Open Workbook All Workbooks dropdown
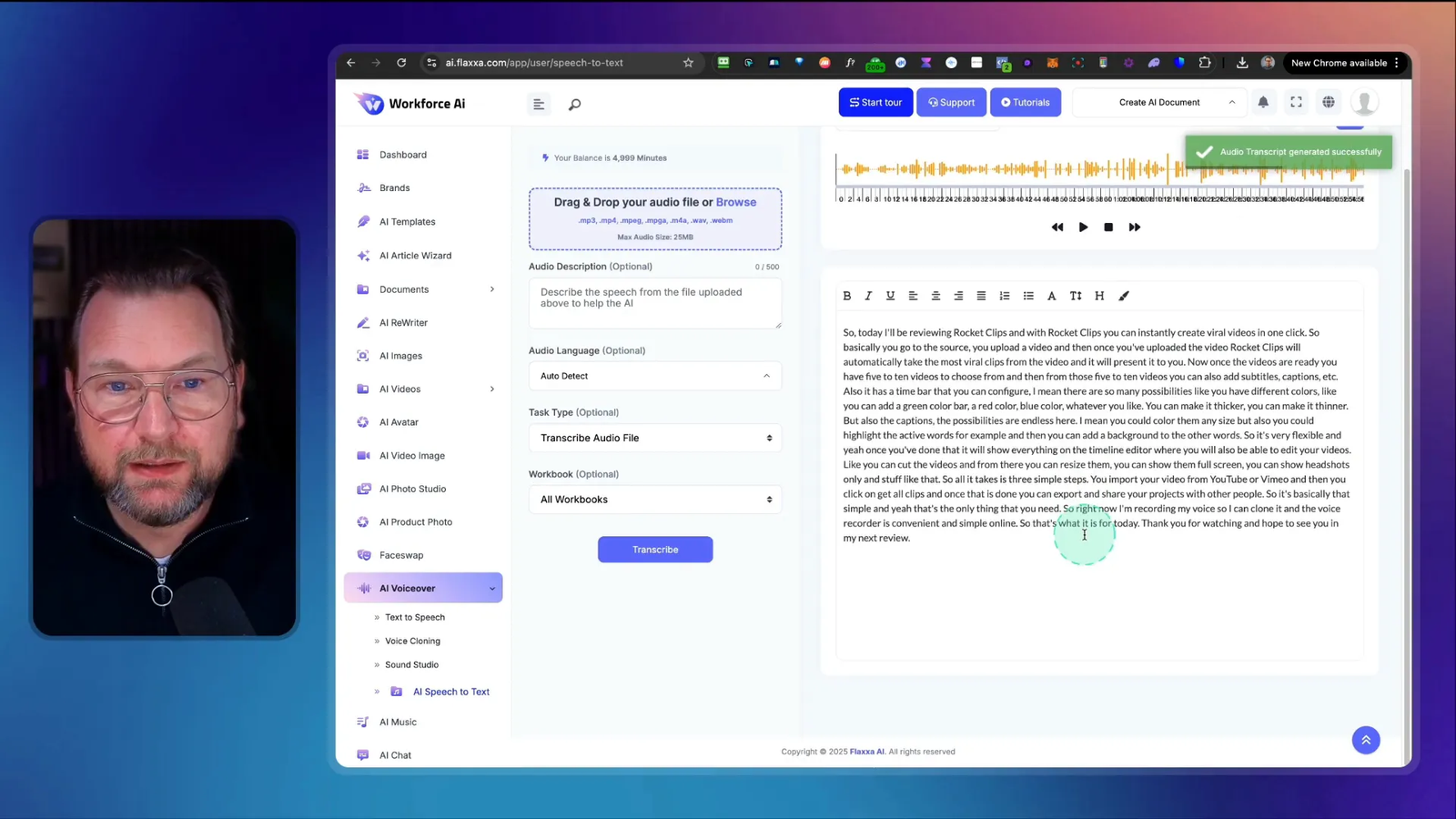The width and height of the screenshot is (1456, 819). point(655,500)
